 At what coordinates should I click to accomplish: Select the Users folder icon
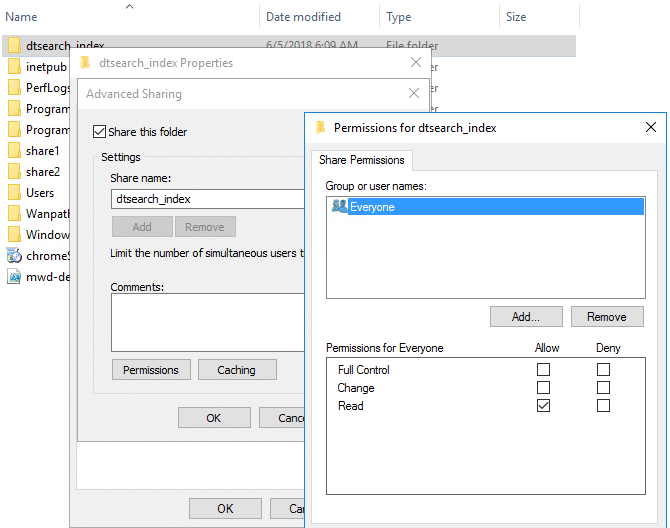point(14,193)
